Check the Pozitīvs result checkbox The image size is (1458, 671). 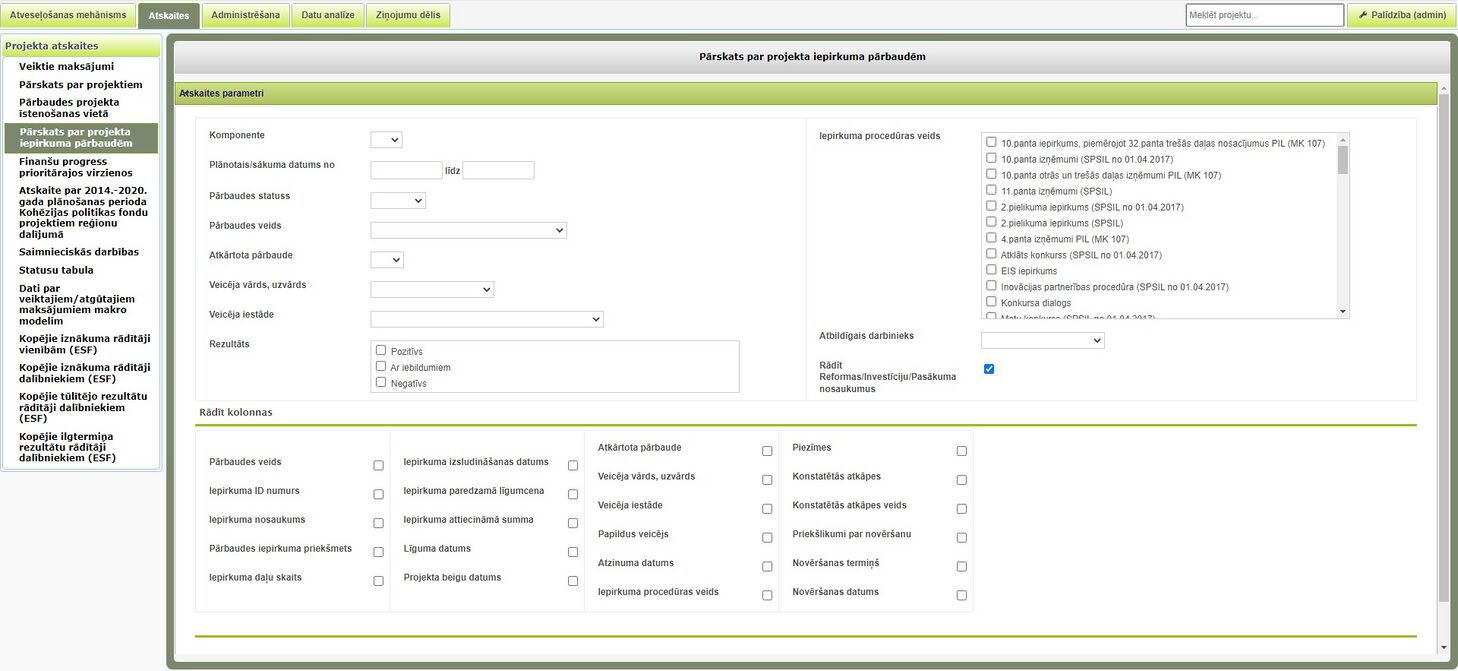tap(381, 350)
